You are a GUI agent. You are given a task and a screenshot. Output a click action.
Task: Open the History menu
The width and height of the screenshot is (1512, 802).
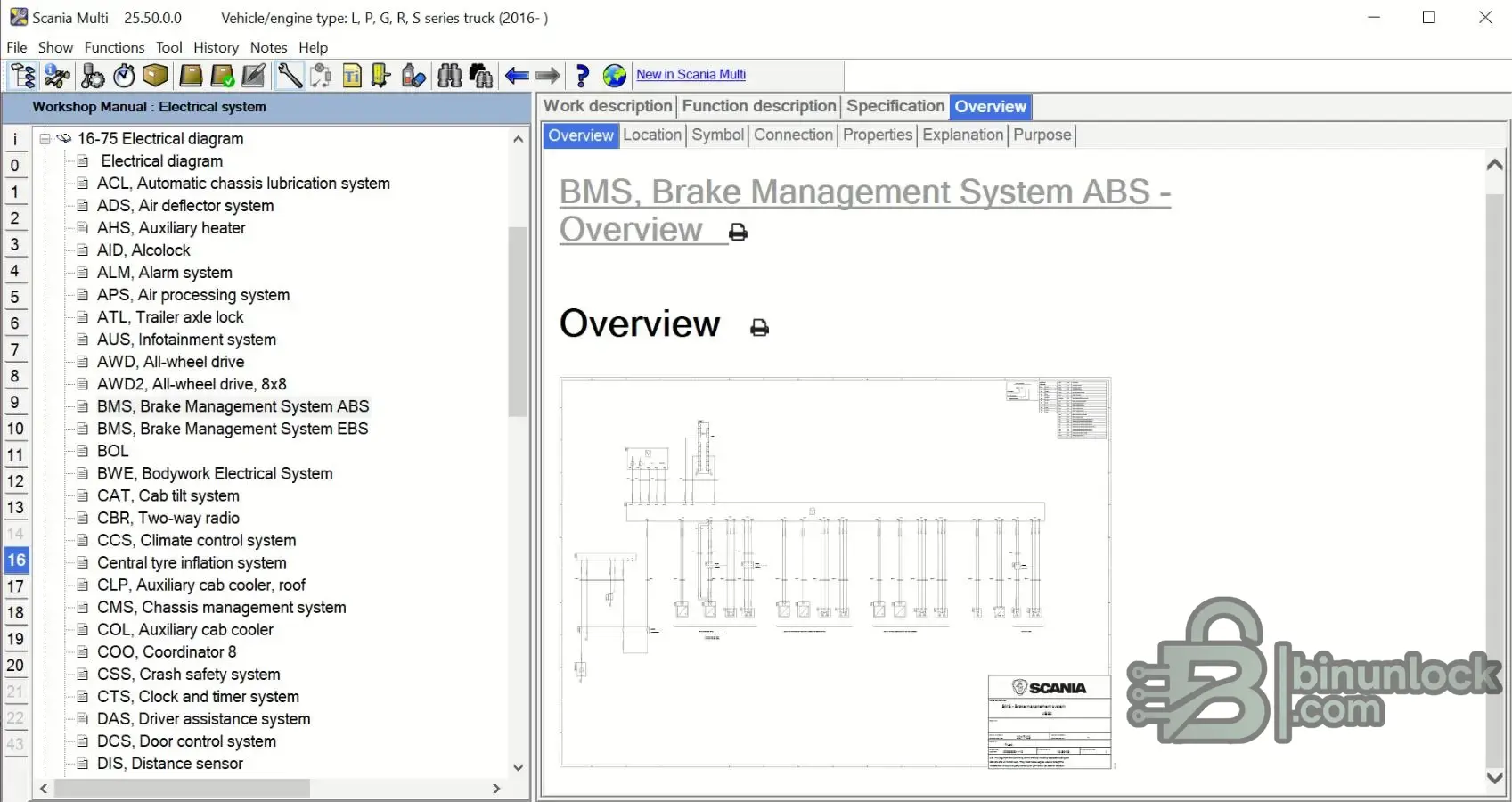[217, 47]
